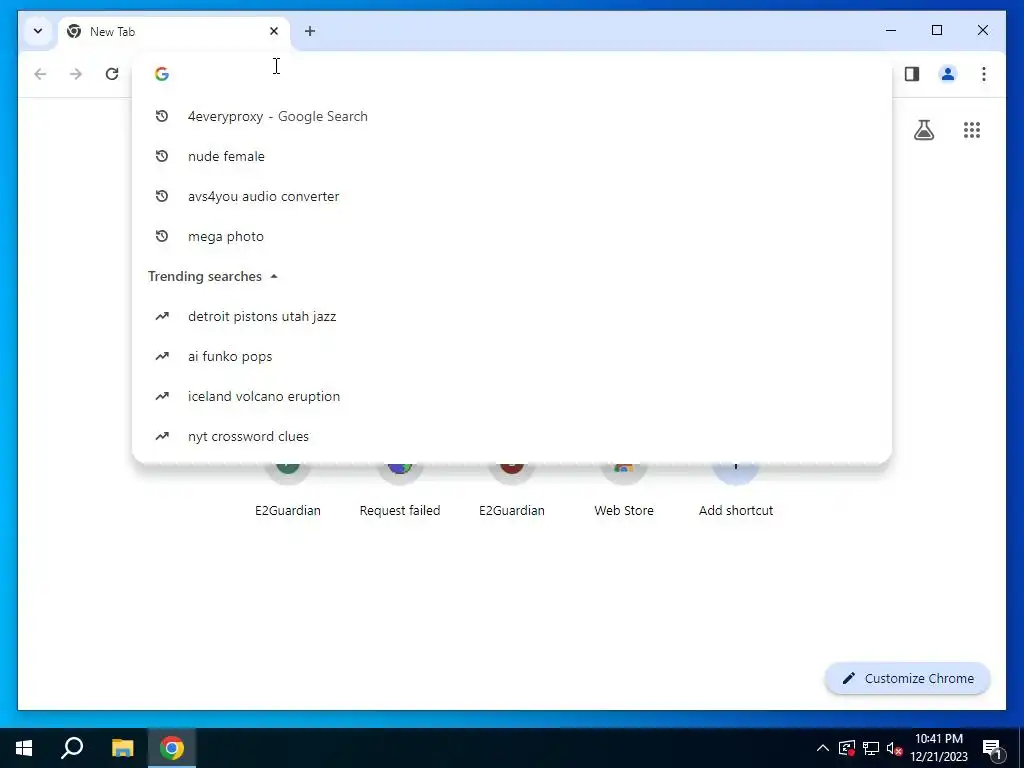Viewport: 1024px width, 768px height.
Task: Open the Web Store shortcut
Action: pos(624,490)
